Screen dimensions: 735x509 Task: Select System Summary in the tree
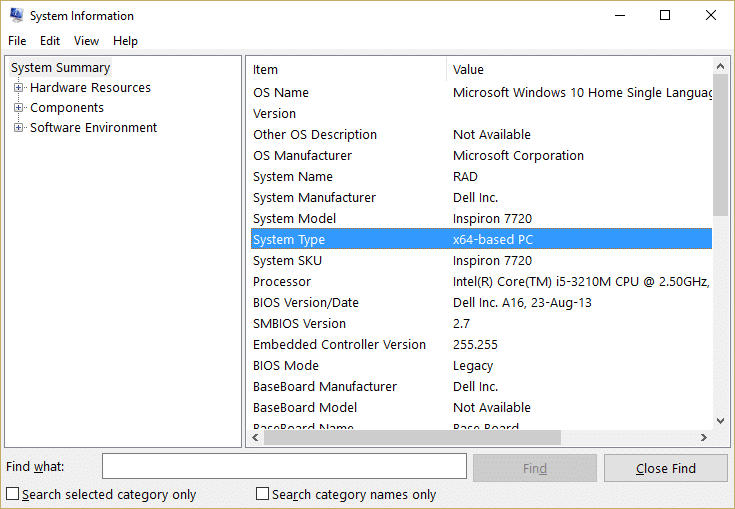click(x=60, y=67)
